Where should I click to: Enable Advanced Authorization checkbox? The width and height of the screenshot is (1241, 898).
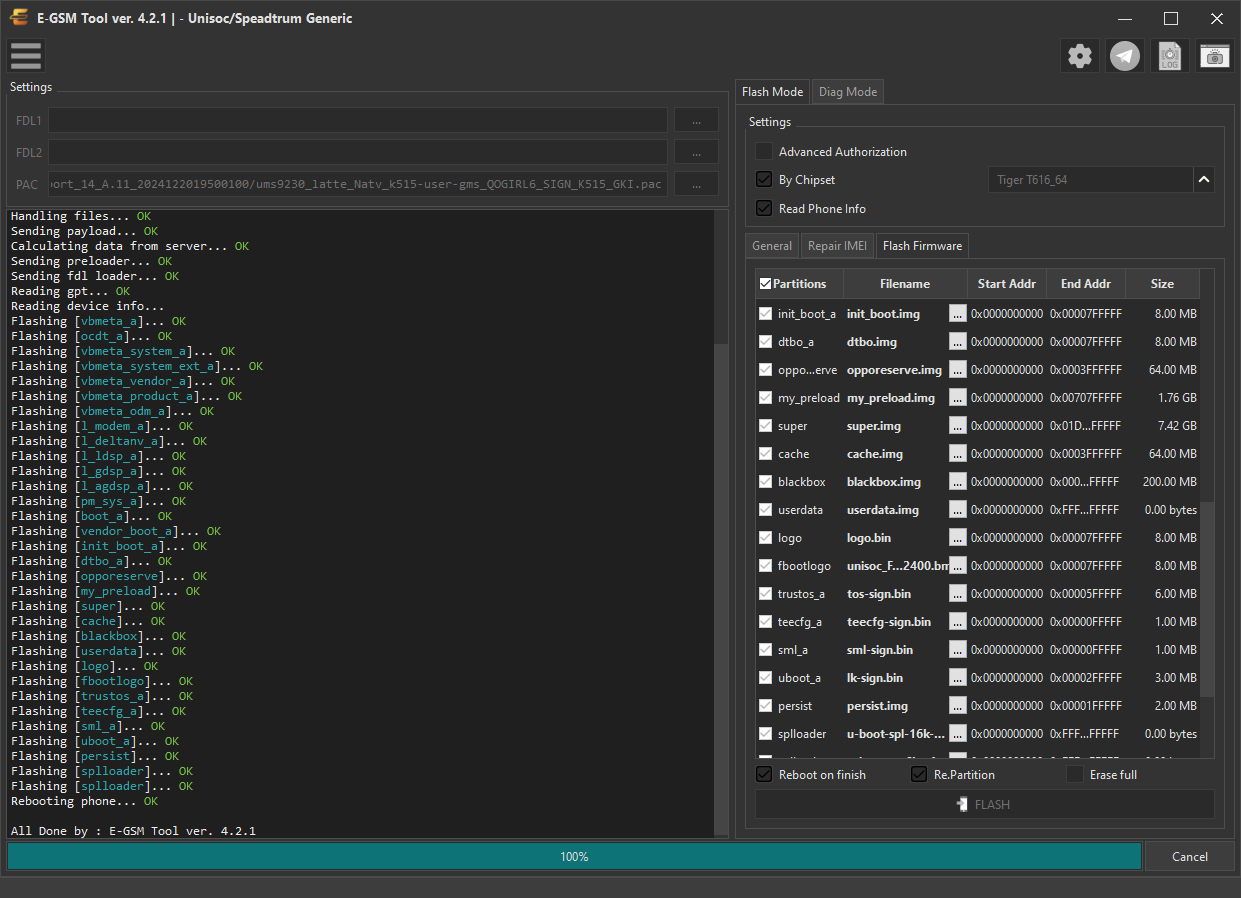click(764, 152)
